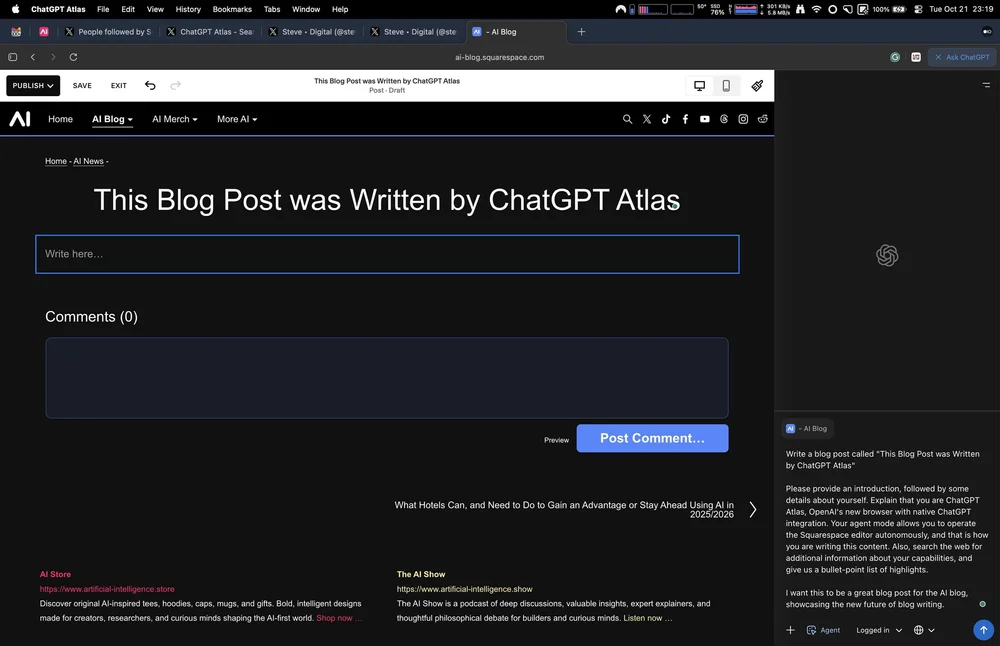Go forward with the browser forward arrow
The width and height of the screenshot is (1000, 646).
point(53,57)
